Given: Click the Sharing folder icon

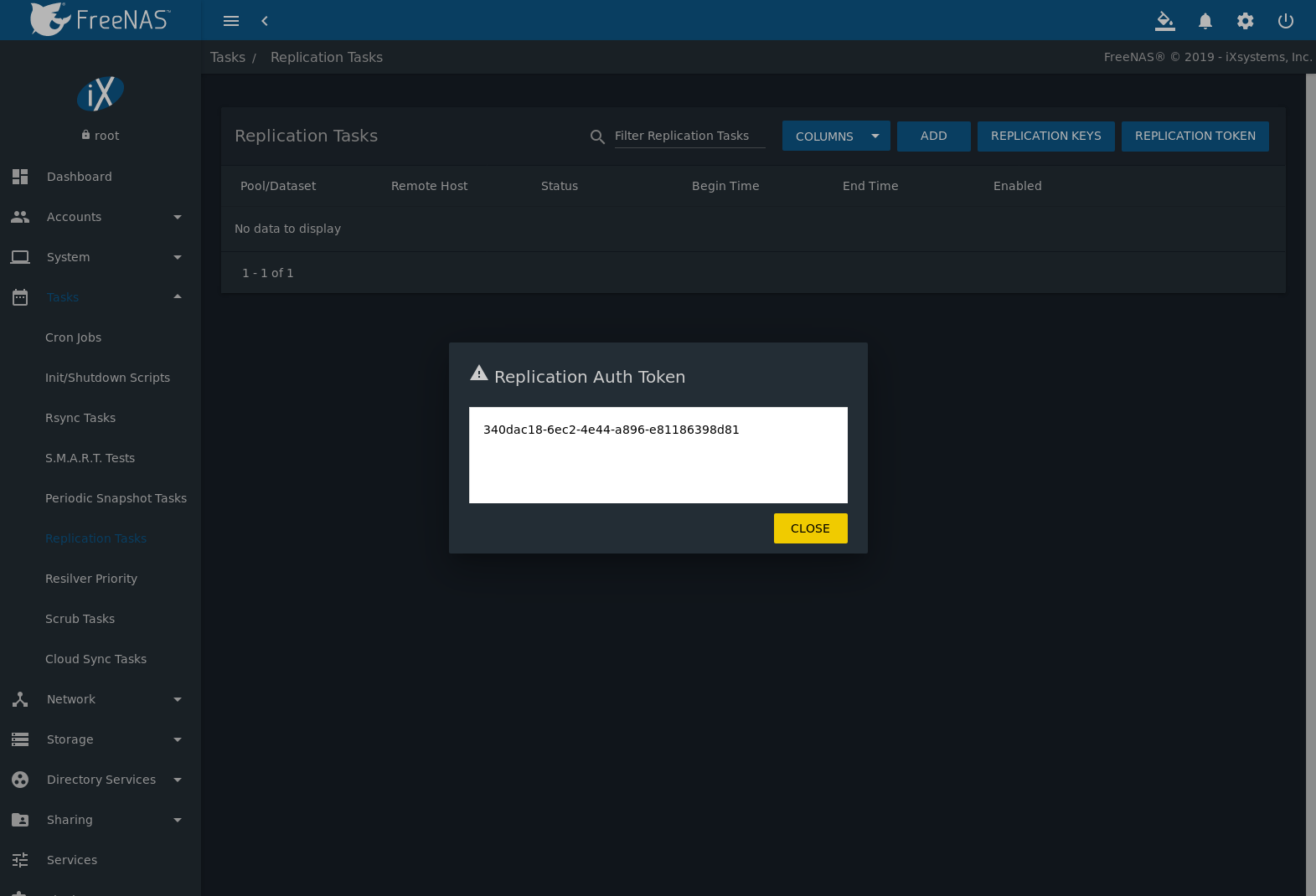Looking at the screenshot, I should [20, 820].
